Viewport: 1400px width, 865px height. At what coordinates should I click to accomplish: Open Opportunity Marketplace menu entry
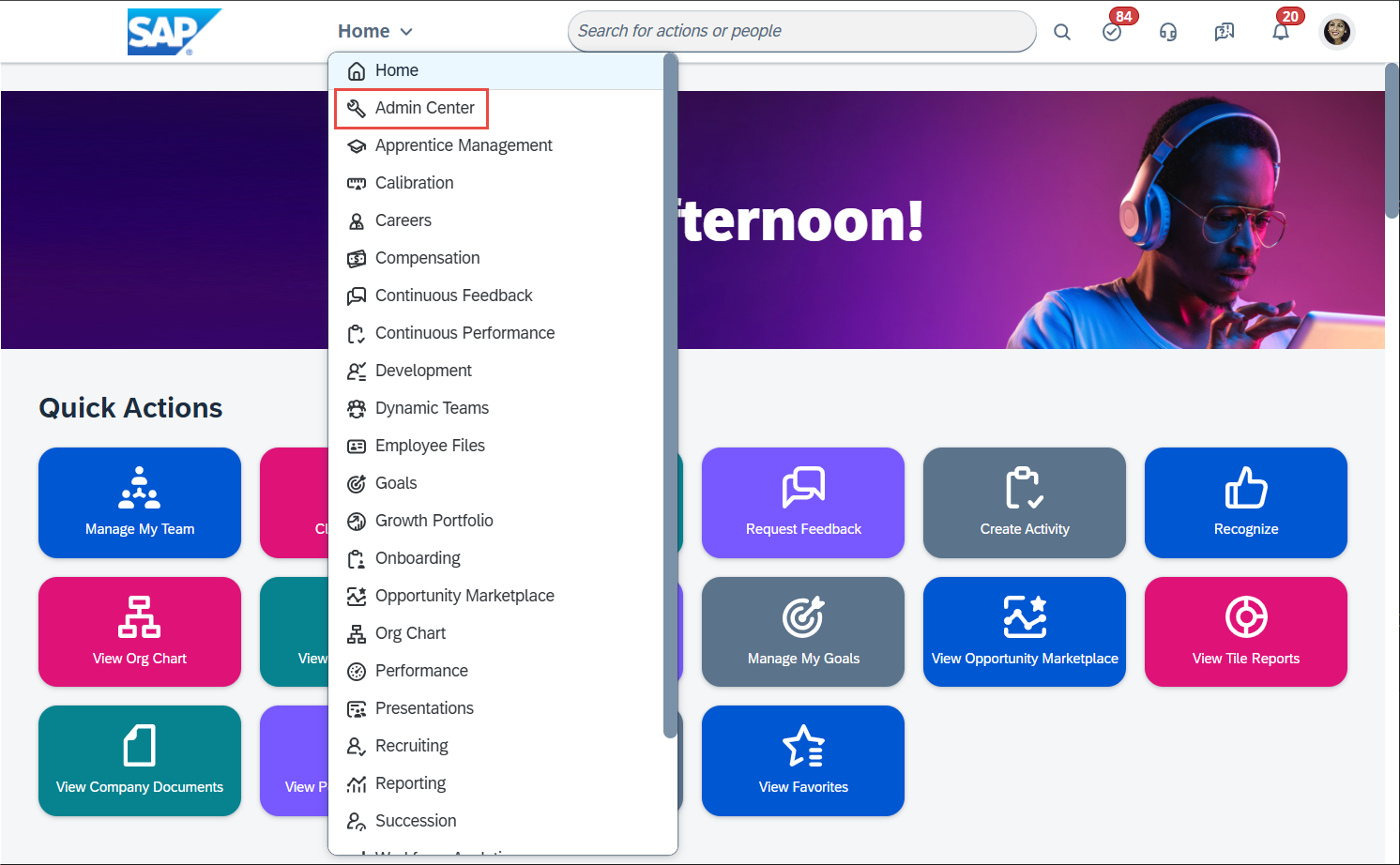pos(464,596)
